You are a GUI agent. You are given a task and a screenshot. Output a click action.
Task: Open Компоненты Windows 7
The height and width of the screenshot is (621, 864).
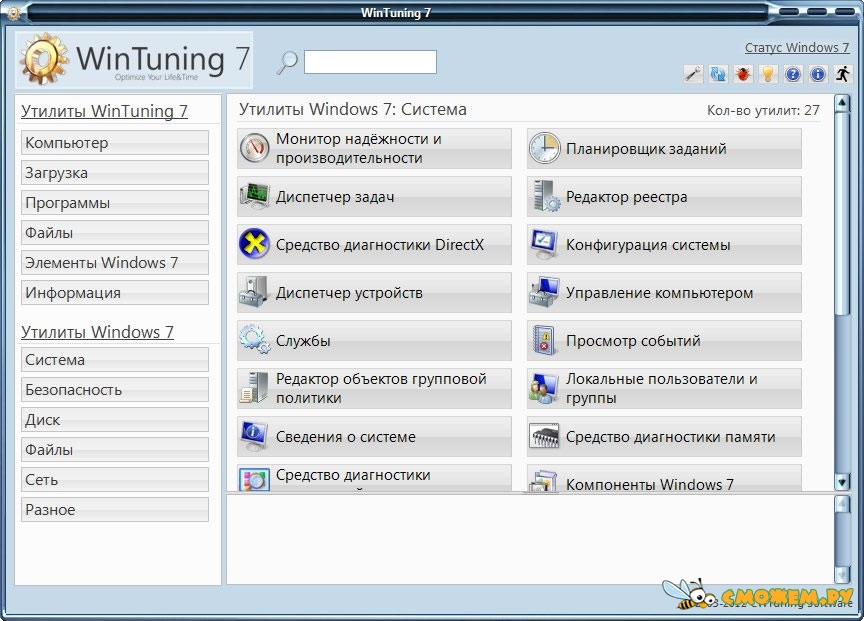pyautogui.click(x=664, y=478)
